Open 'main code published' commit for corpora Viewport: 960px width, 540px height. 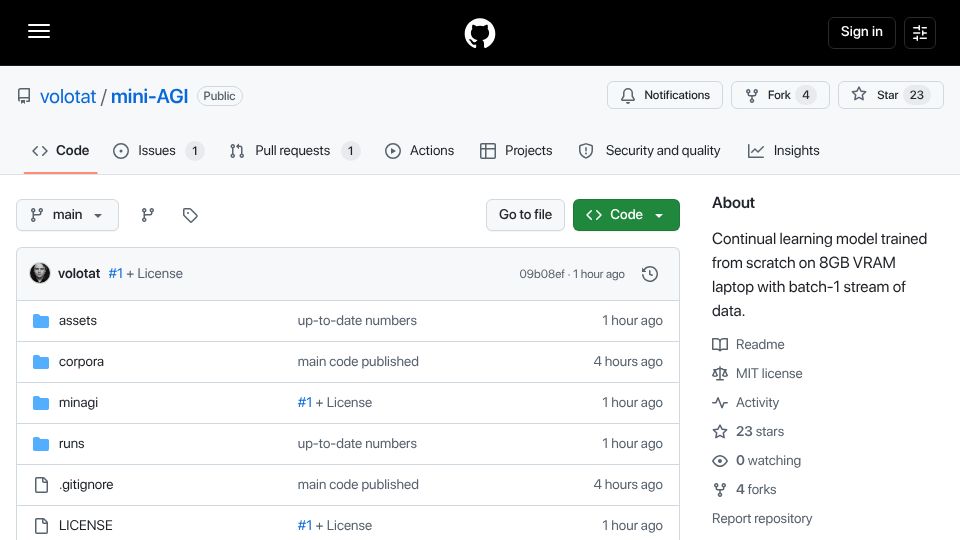(358, 362)
